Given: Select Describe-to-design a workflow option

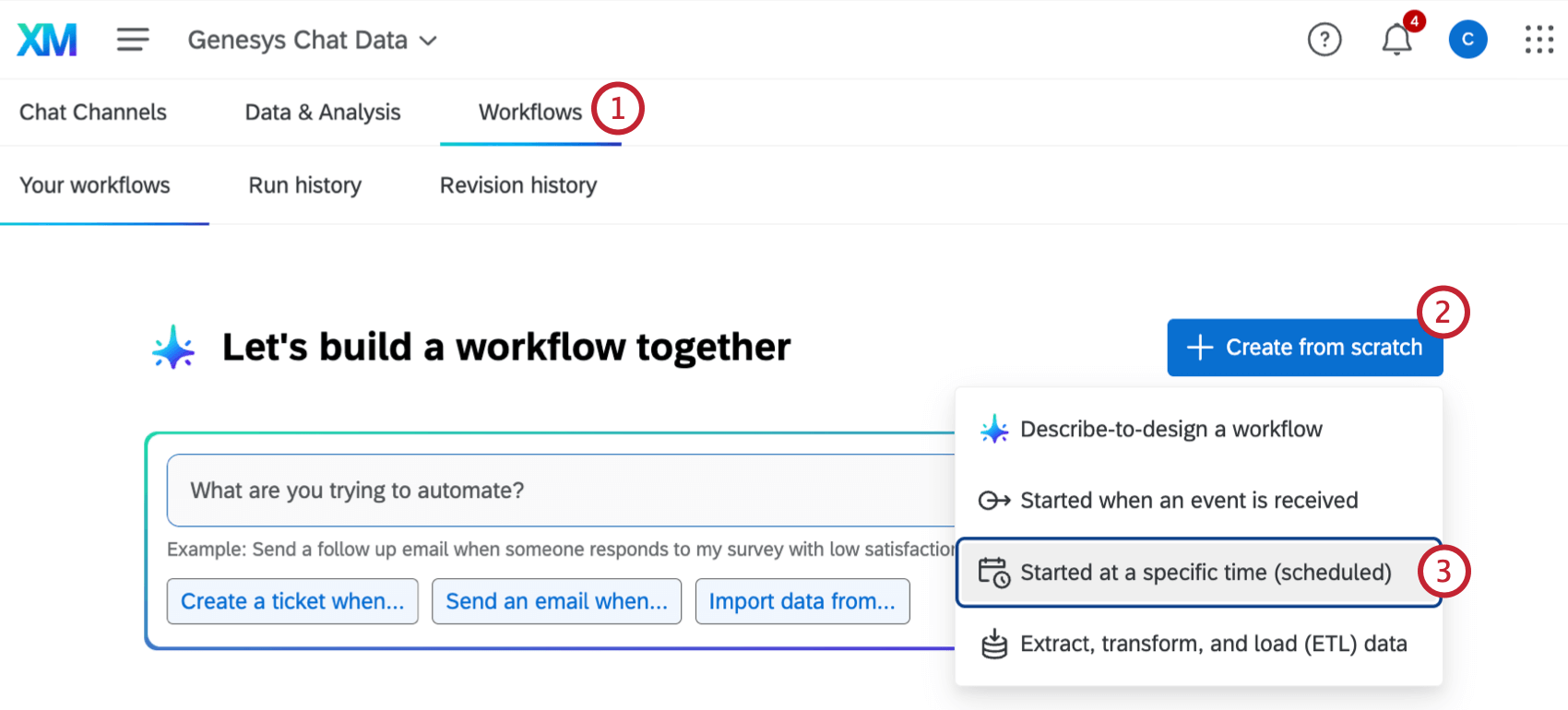Looking at the screenshot, I should tap(1171, 429).
